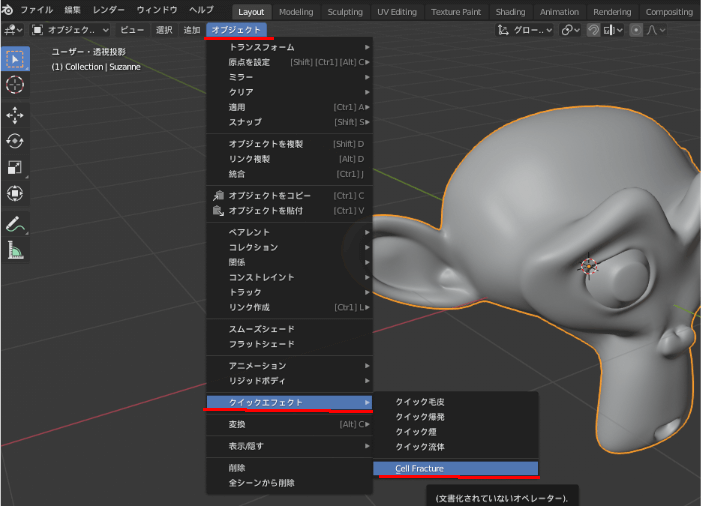Viewport: 701px width, 506px height.
Task: Toggle proportional editing
Action: (x=636, y=30)
